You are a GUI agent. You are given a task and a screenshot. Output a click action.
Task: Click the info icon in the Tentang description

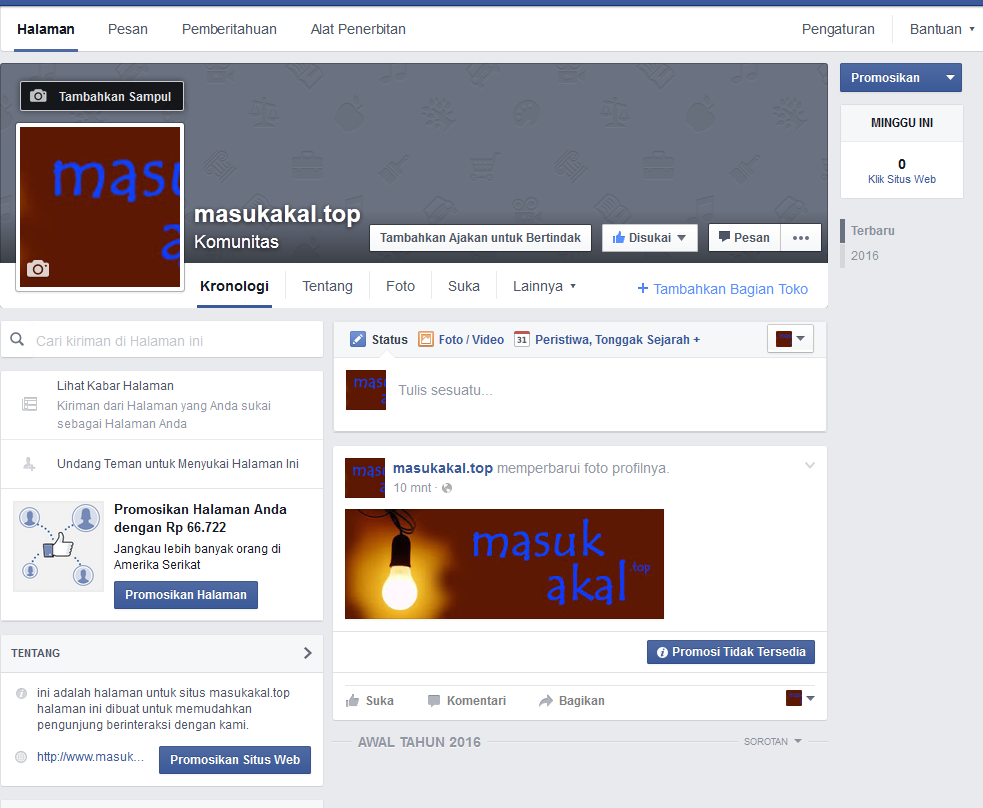[21, 693]
